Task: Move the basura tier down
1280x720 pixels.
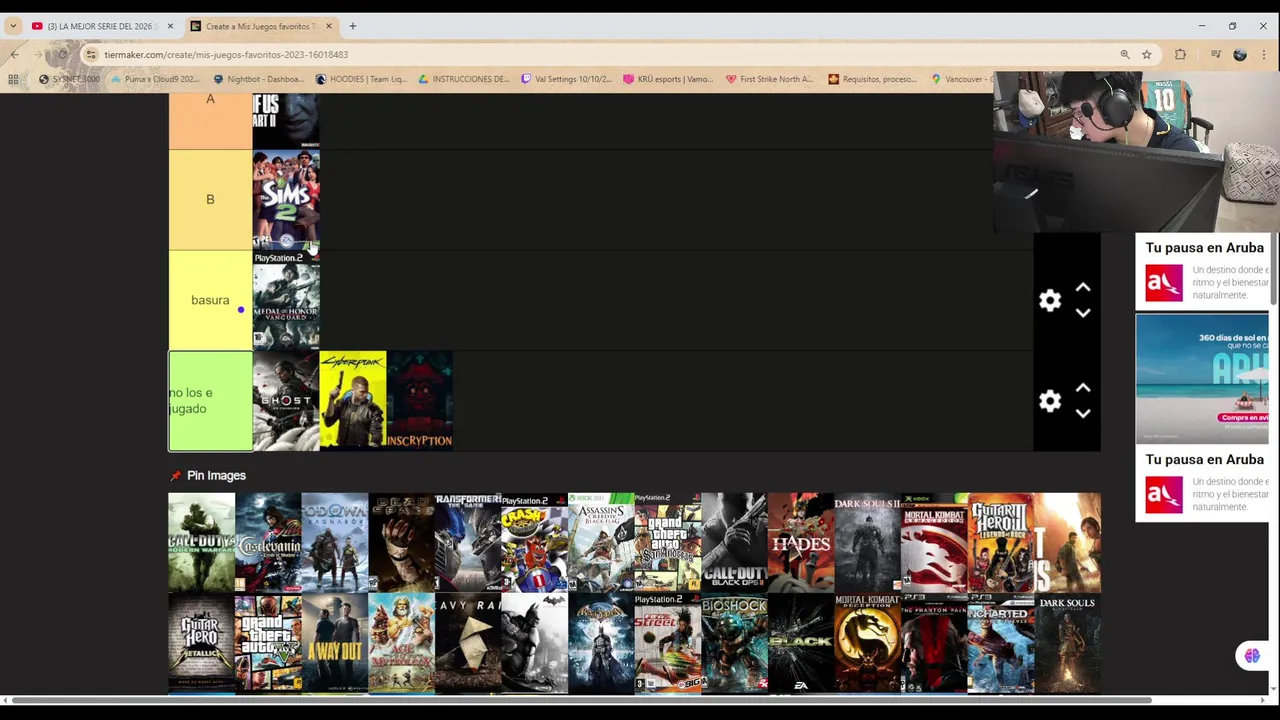Action: click(1083, 313)
